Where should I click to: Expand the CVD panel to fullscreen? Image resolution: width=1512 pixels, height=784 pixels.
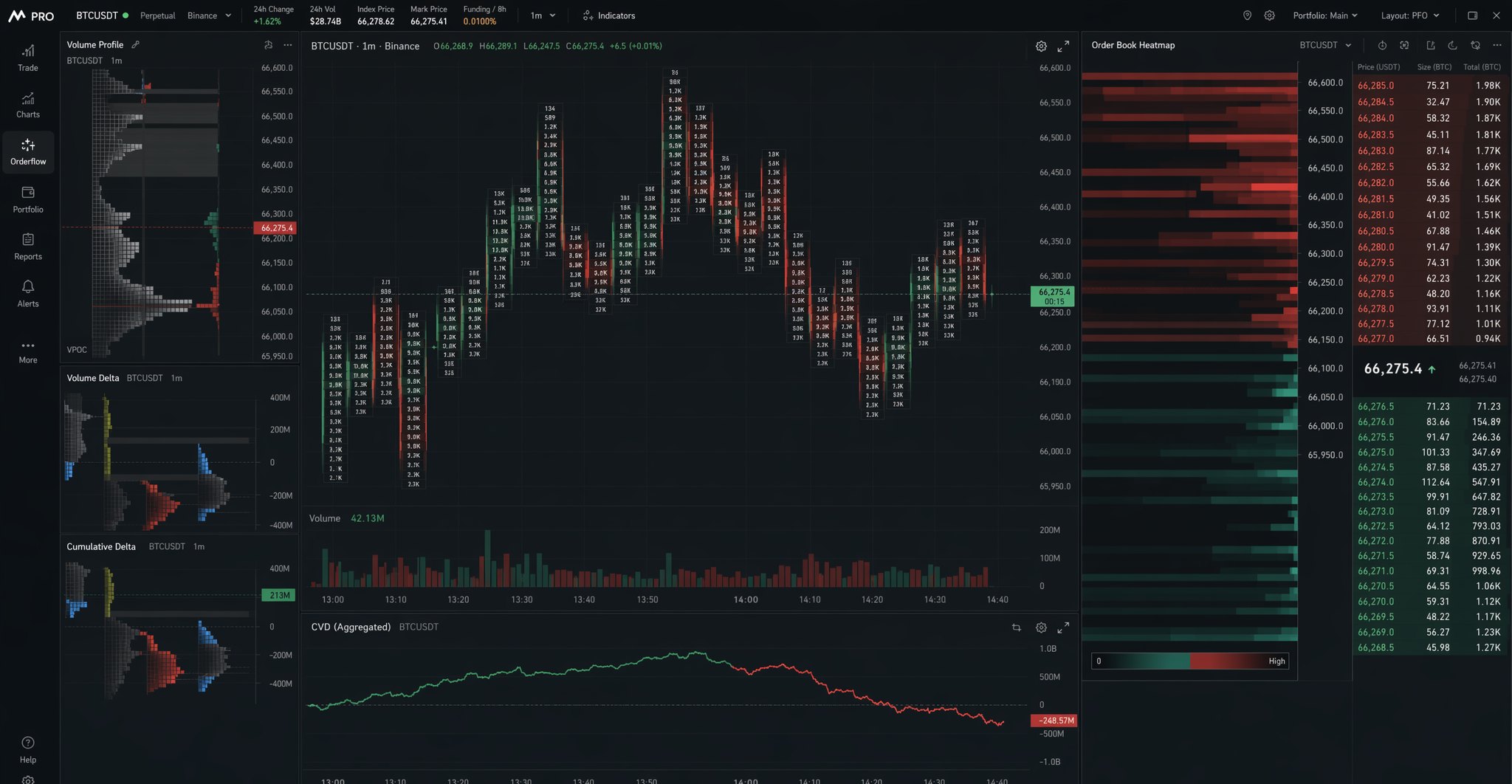(x=1063, y=627)
